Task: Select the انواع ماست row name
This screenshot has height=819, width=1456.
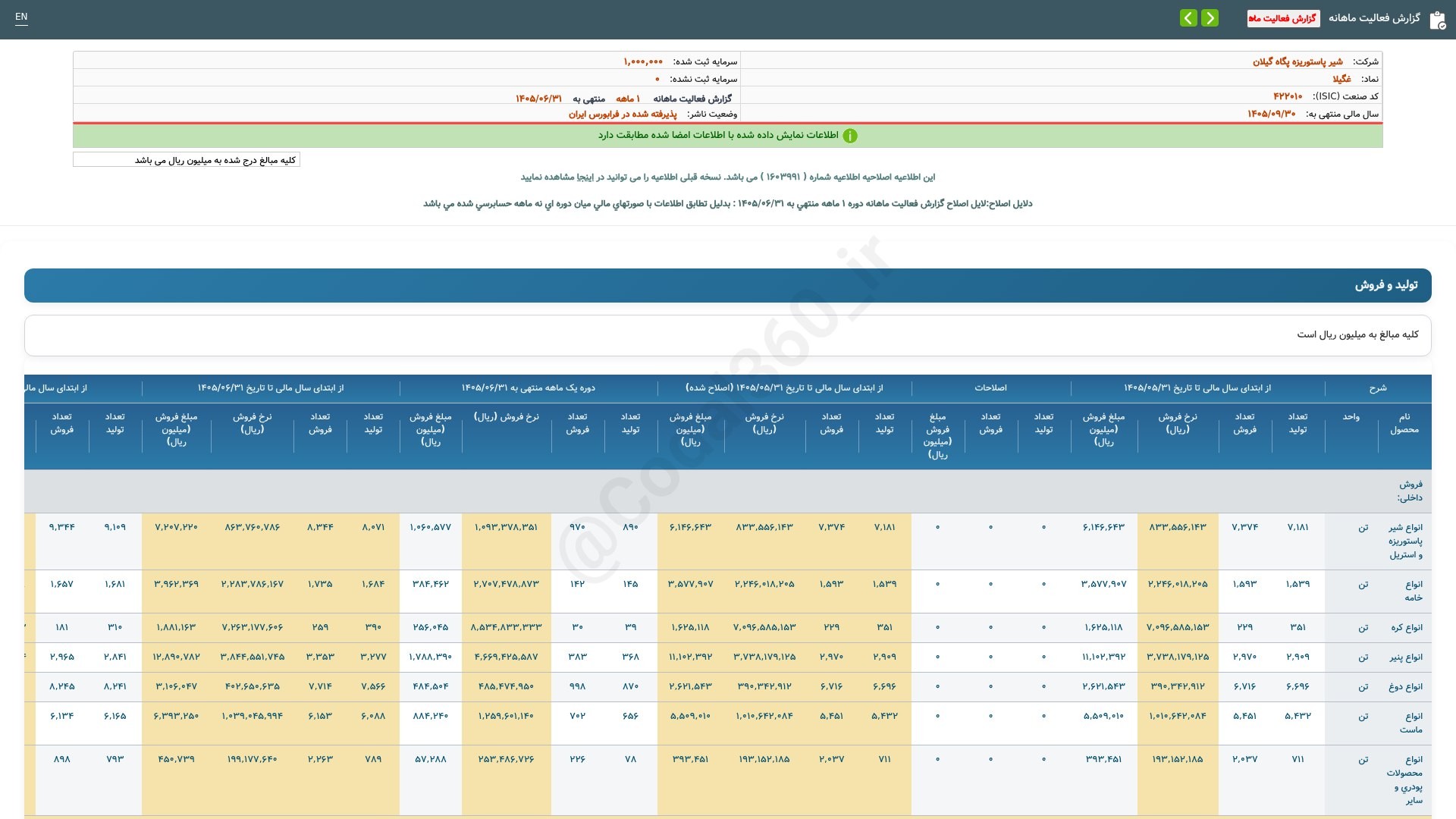Action: (1411, 723)
